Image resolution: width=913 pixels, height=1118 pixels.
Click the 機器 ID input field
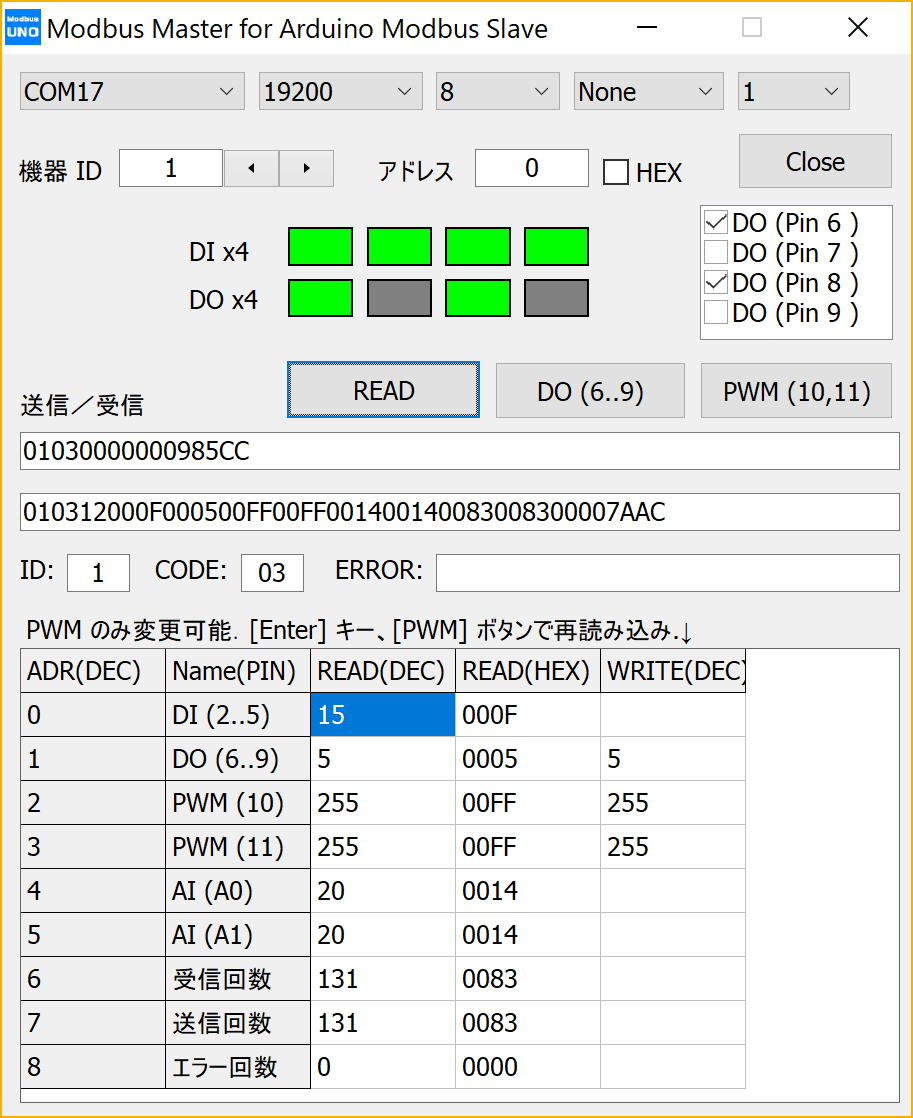[x=170, y=168]
